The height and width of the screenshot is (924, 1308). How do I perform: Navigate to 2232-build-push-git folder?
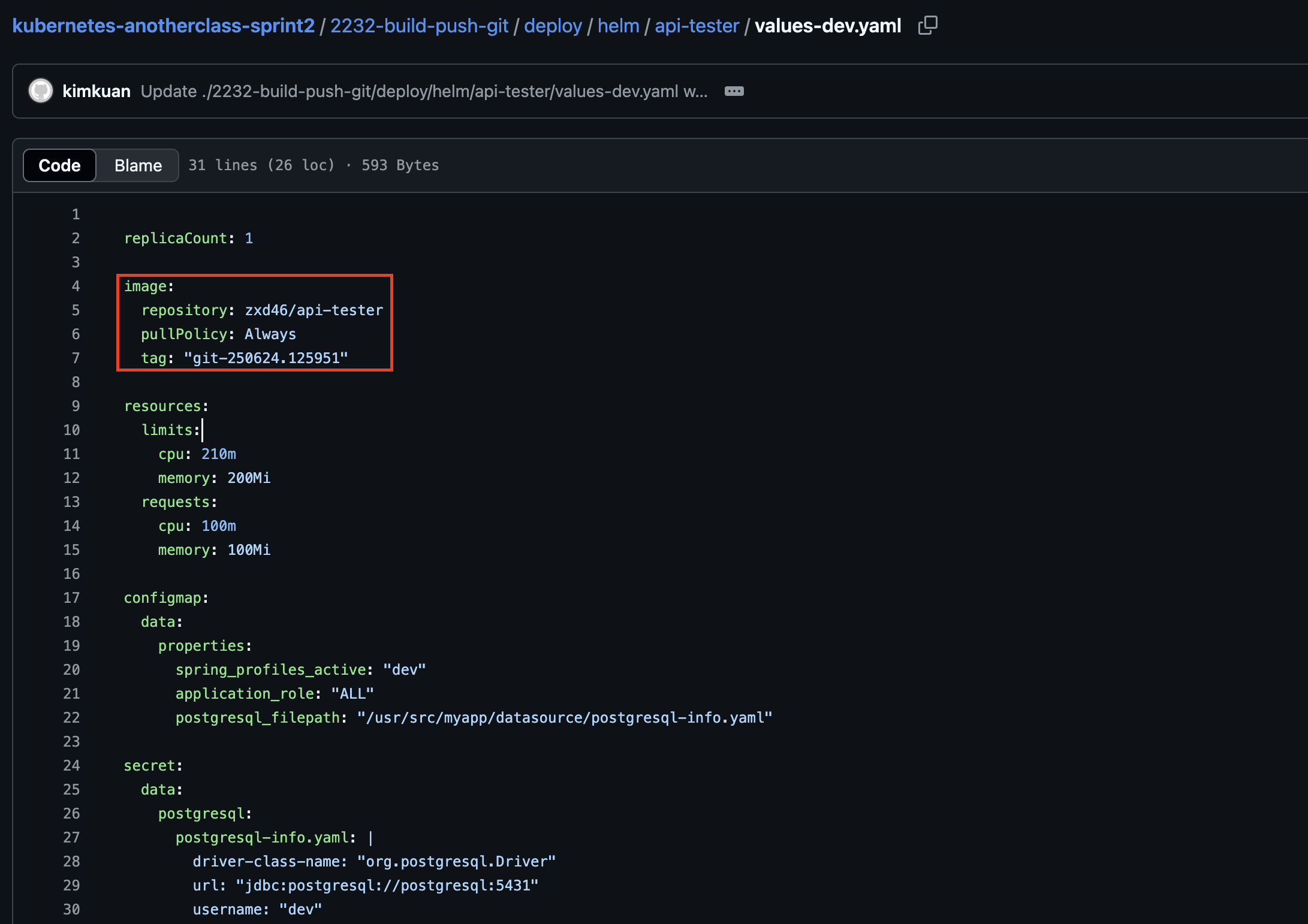(x=419, y=26)
